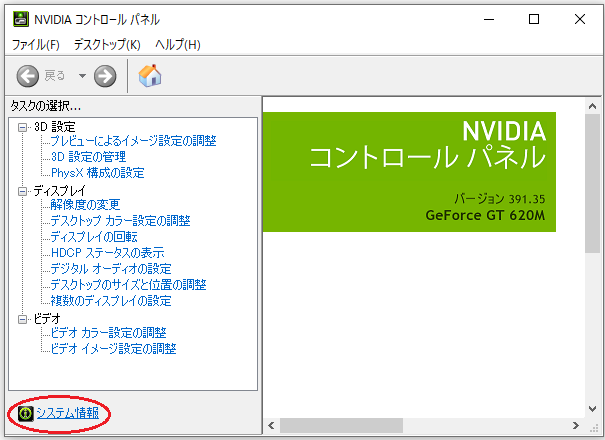Select ビデオ カラー設定の調整
Viewport: 605px width, 440px height.
pyautogui.click(x=108, y=333)
